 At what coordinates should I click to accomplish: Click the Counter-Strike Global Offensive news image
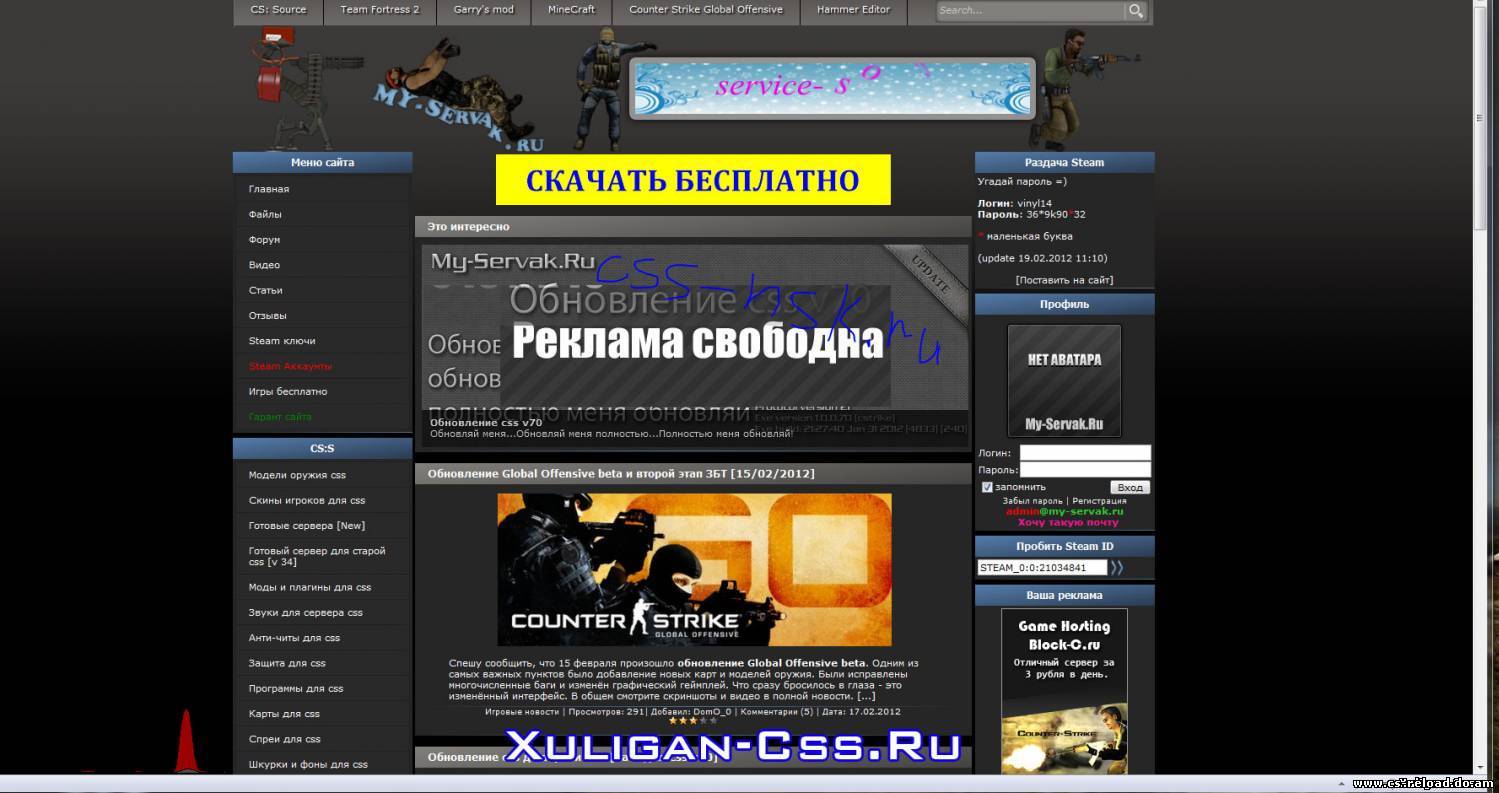pos(694,569)
